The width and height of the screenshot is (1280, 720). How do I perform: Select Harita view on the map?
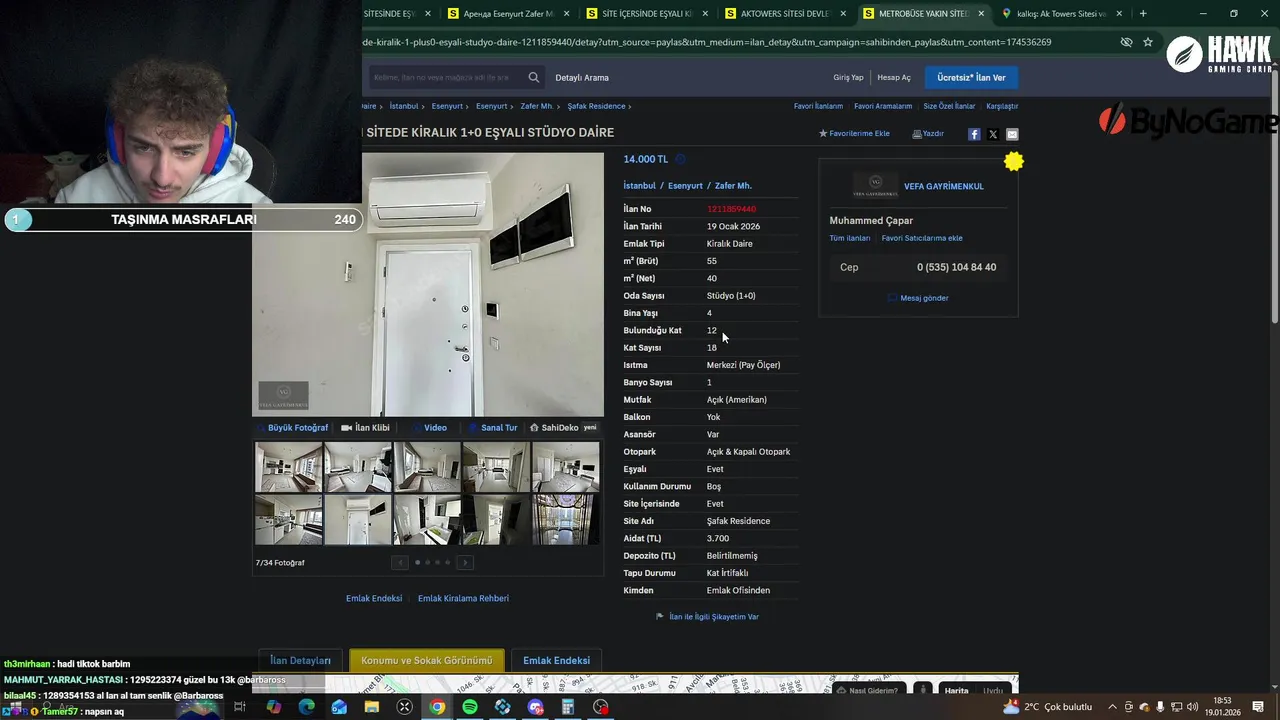click(x=957, y=691)
